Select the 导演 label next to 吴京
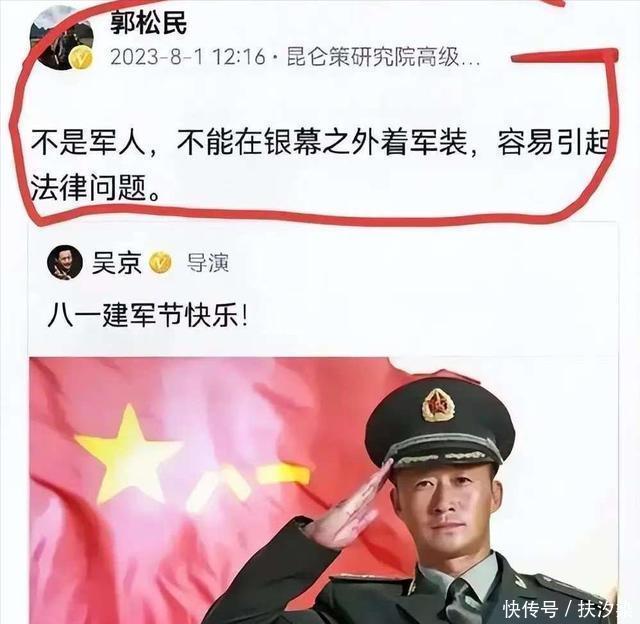 tap(208, 263)
